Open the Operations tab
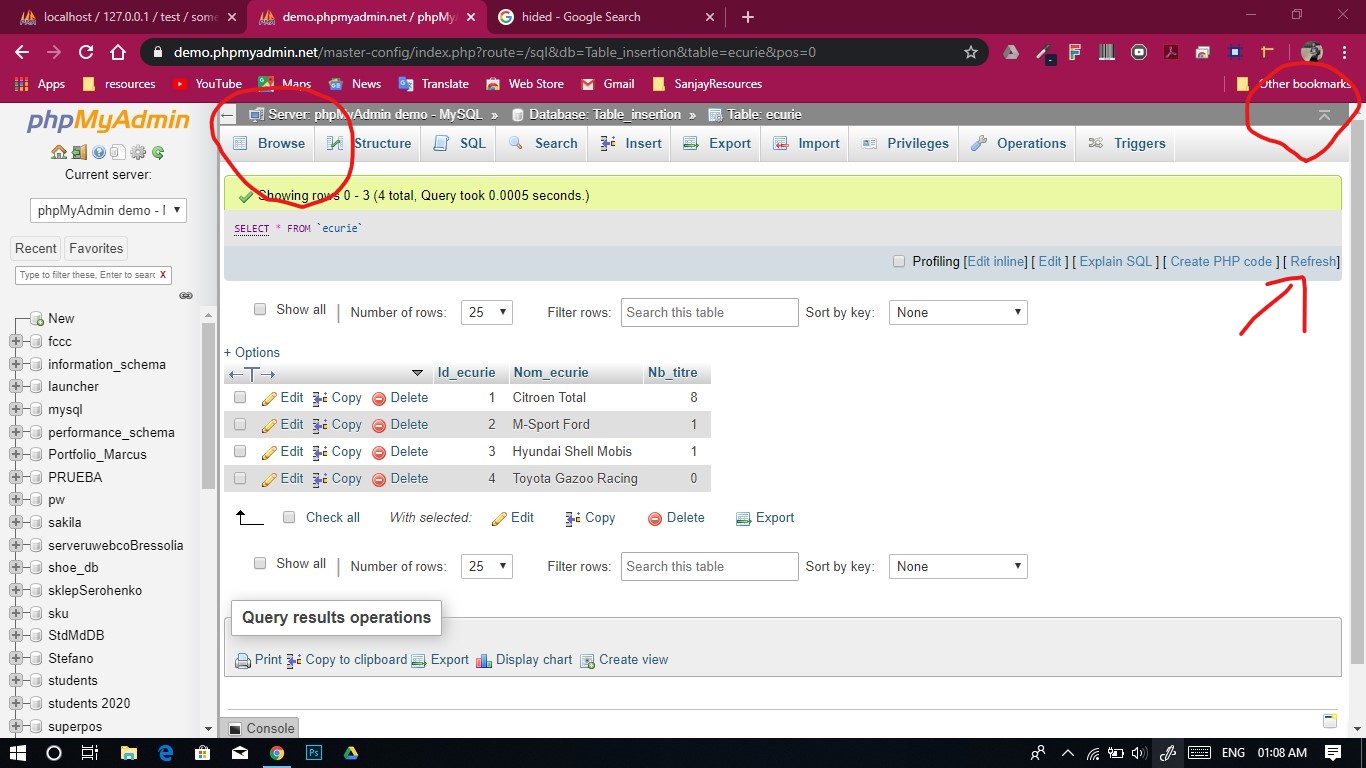The width and height of the screenshot is (1366, 768). tap(1018, 143)
